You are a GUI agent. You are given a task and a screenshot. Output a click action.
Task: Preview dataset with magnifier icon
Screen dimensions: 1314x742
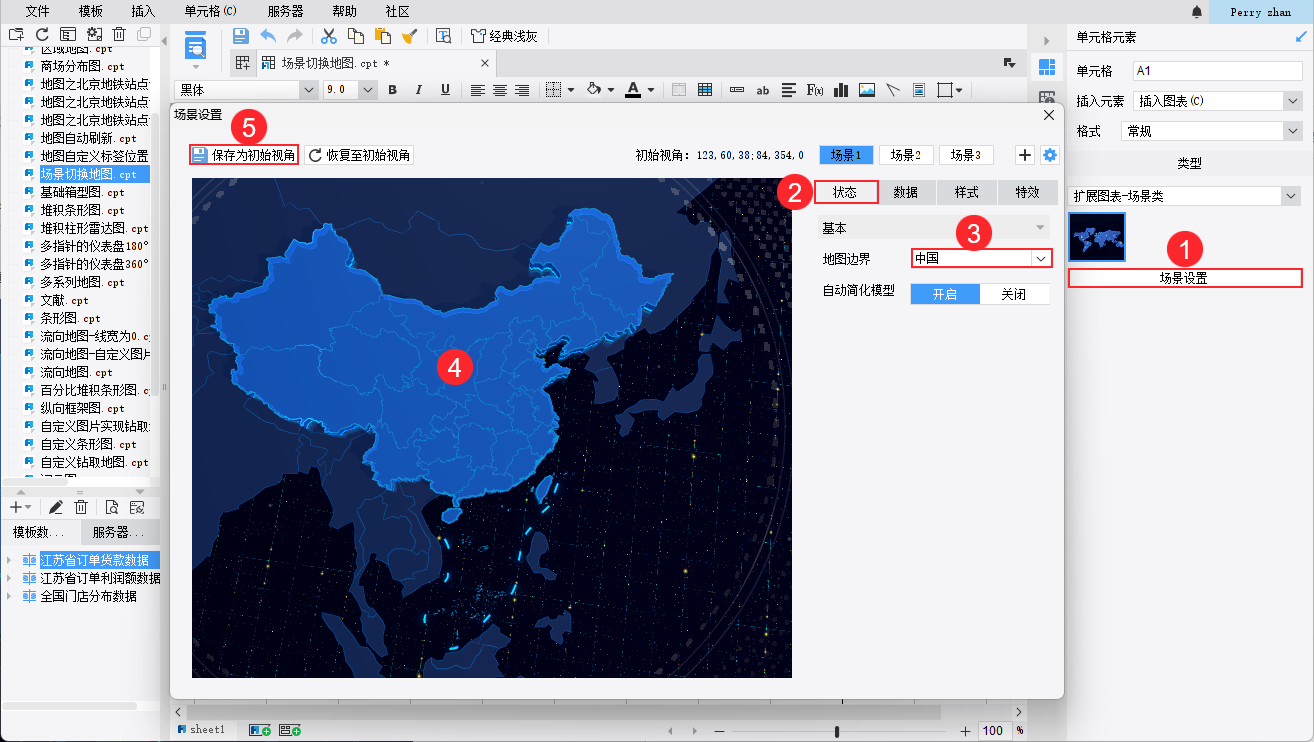pyautogui.click(x=111, y=507)
